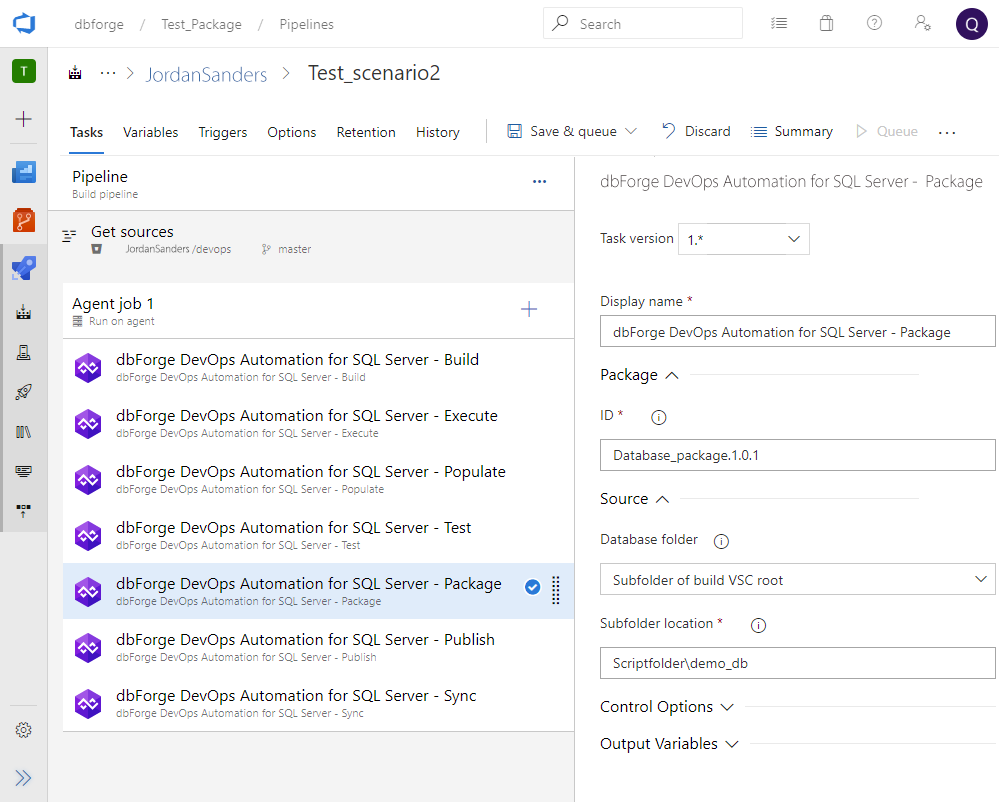Screen dimensions: 999x802
Task: Open the toolbar more actions ellipsis
Action: click(947, 132)
